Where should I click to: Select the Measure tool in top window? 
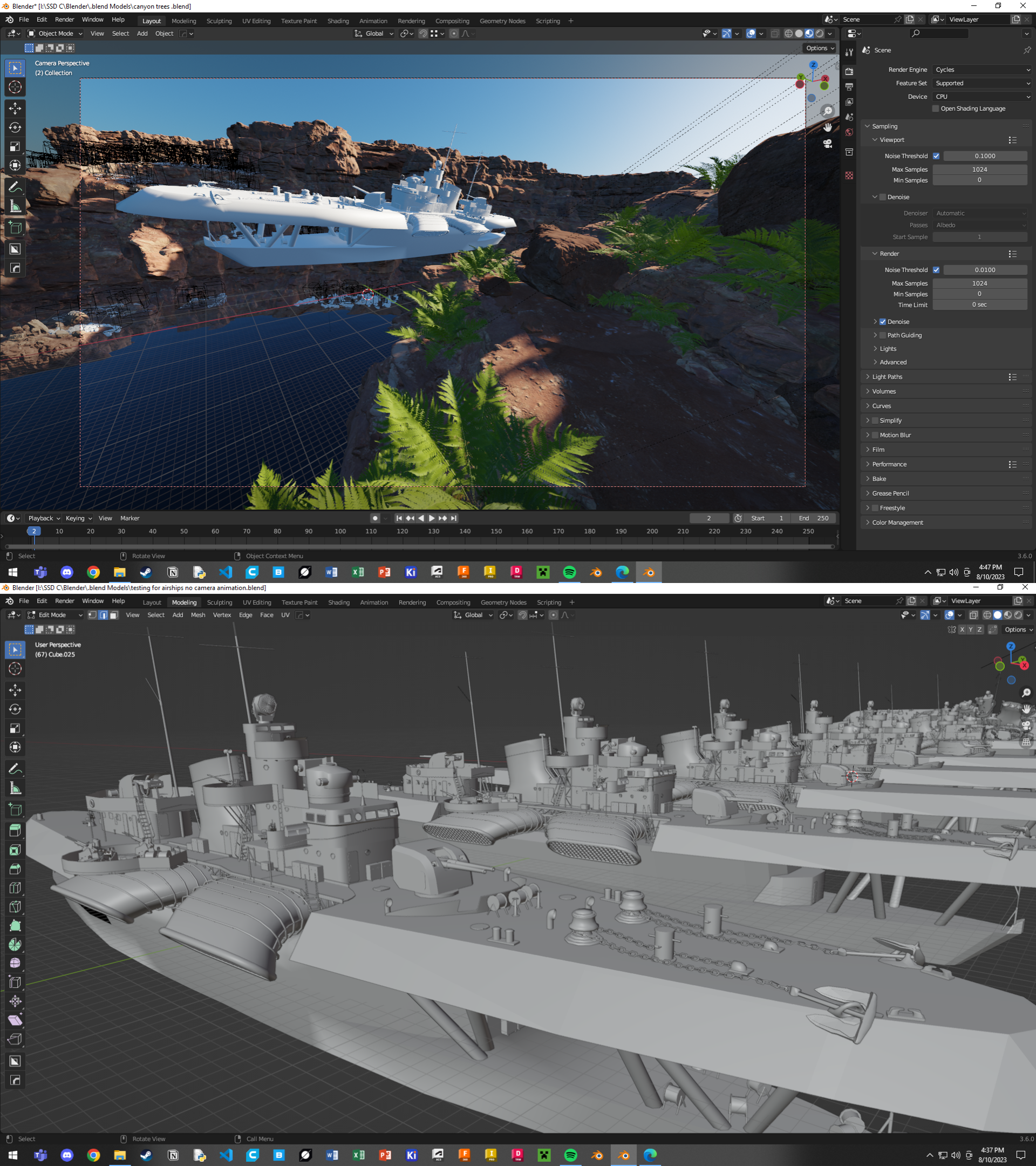point(16,207)
